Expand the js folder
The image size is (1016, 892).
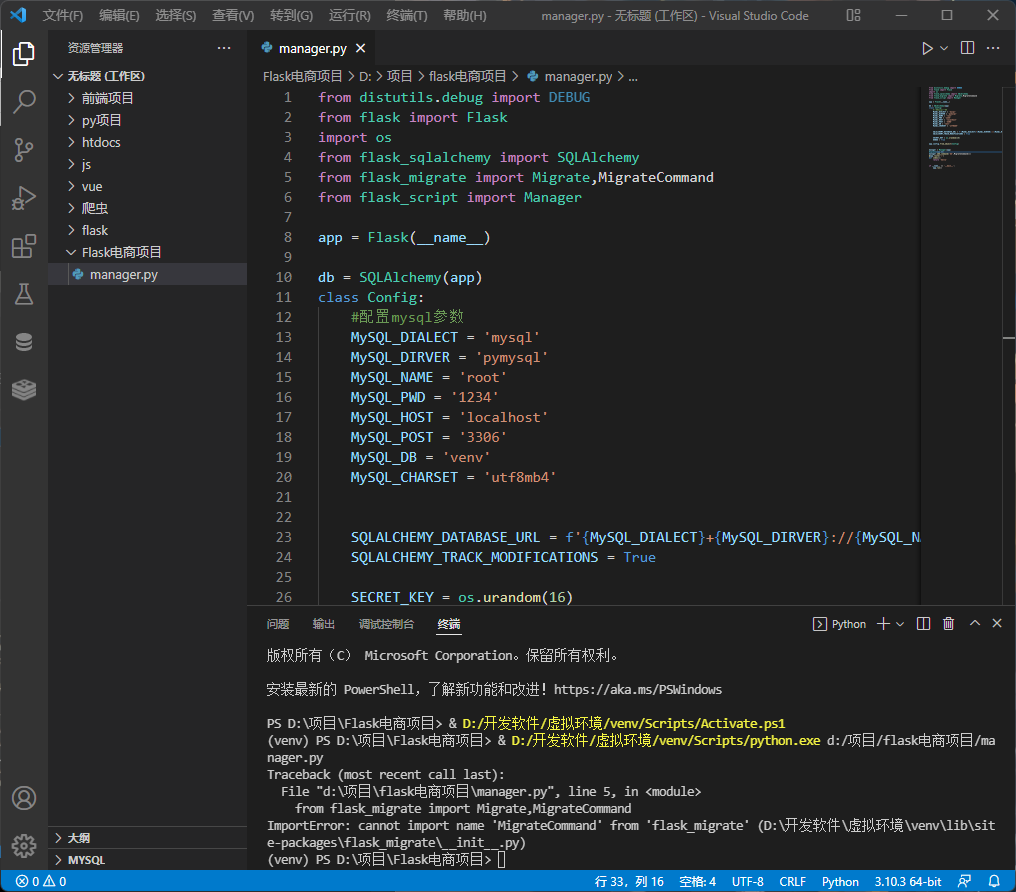pos(72,164)
